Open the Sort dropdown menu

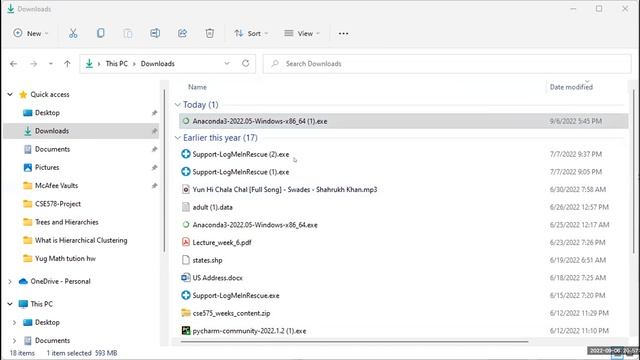[251, 33]
